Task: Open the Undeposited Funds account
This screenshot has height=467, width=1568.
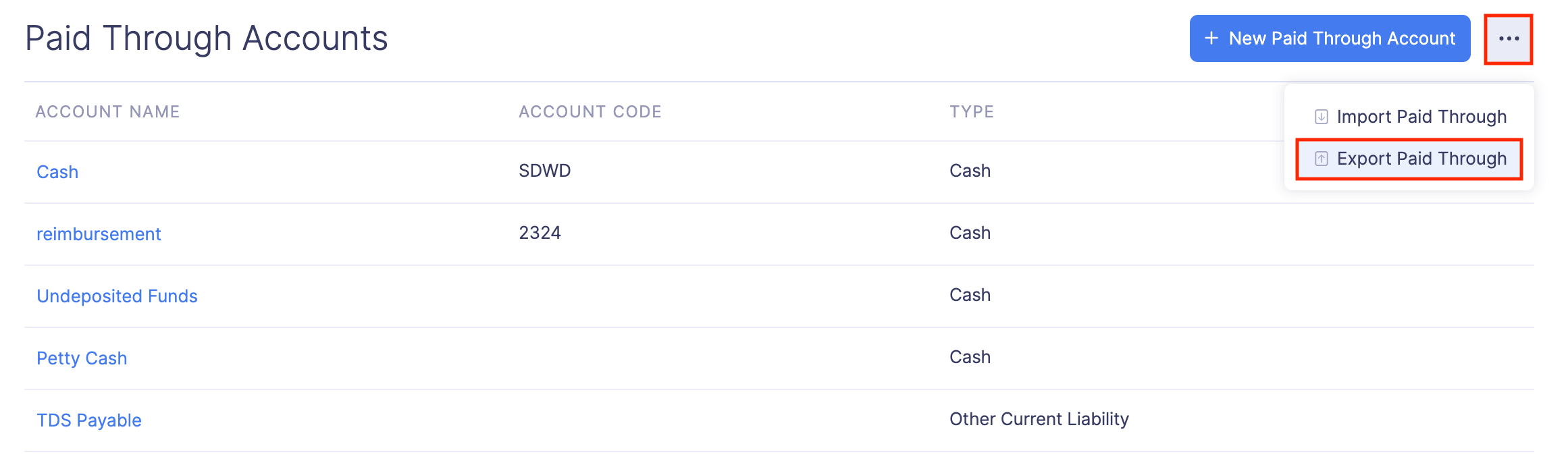Action: (117, 296)
